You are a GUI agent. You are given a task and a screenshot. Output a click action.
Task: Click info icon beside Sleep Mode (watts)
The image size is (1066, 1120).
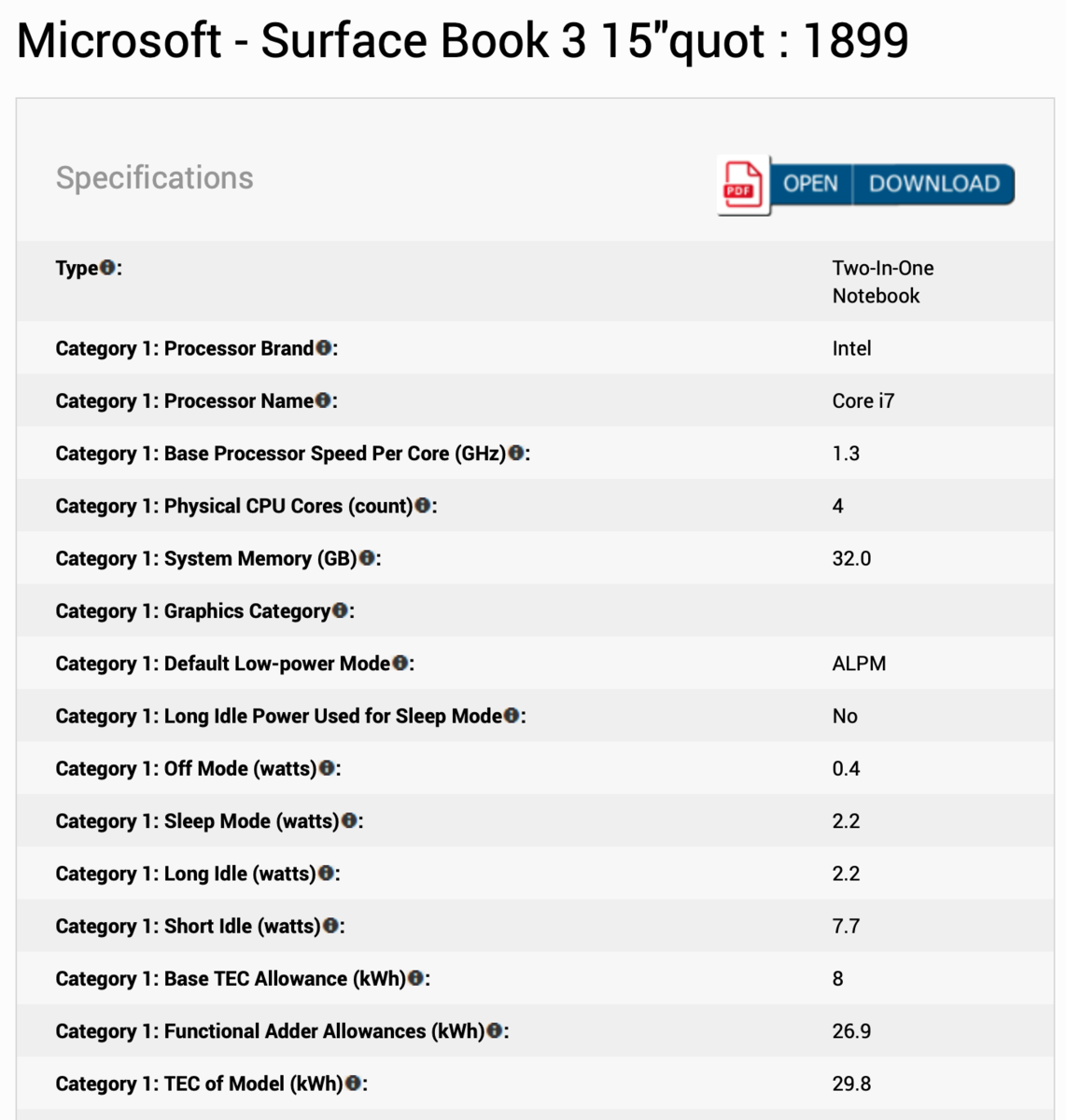pos(349,821)
